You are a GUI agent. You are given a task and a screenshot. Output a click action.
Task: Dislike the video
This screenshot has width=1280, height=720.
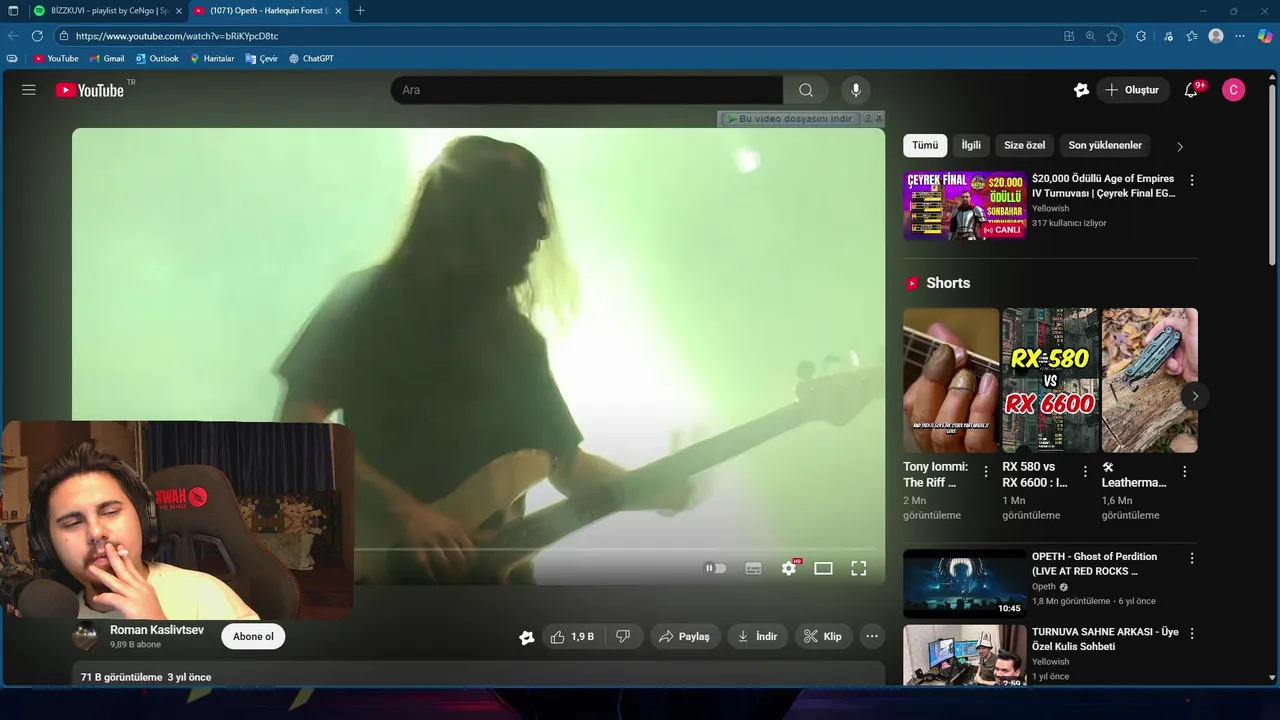click(x=623, y=637)
